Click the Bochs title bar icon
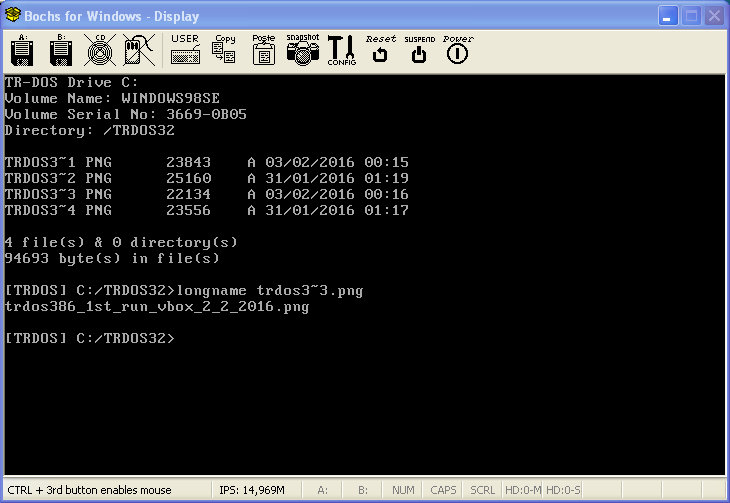730x503 pixels. (x=14, y=16)
